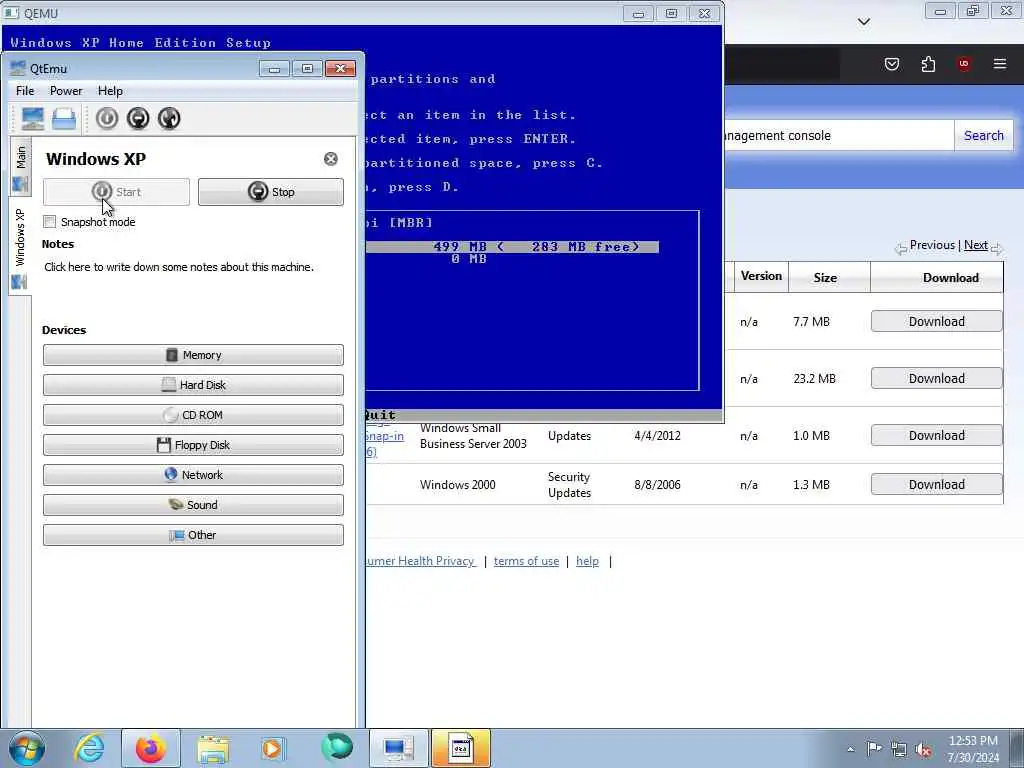Click the 4/4/2012 date cell
This screenshot has height=768, width=1024.
point(658,436)
